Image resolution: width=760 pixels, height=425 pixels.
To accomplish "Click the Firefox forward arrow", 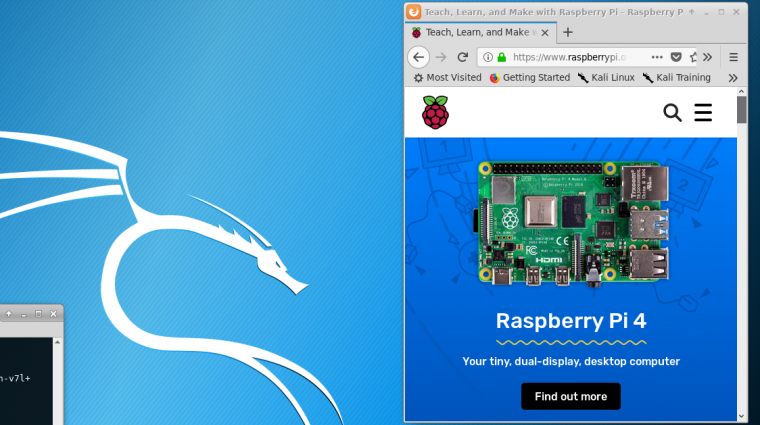I will [441, 57].
